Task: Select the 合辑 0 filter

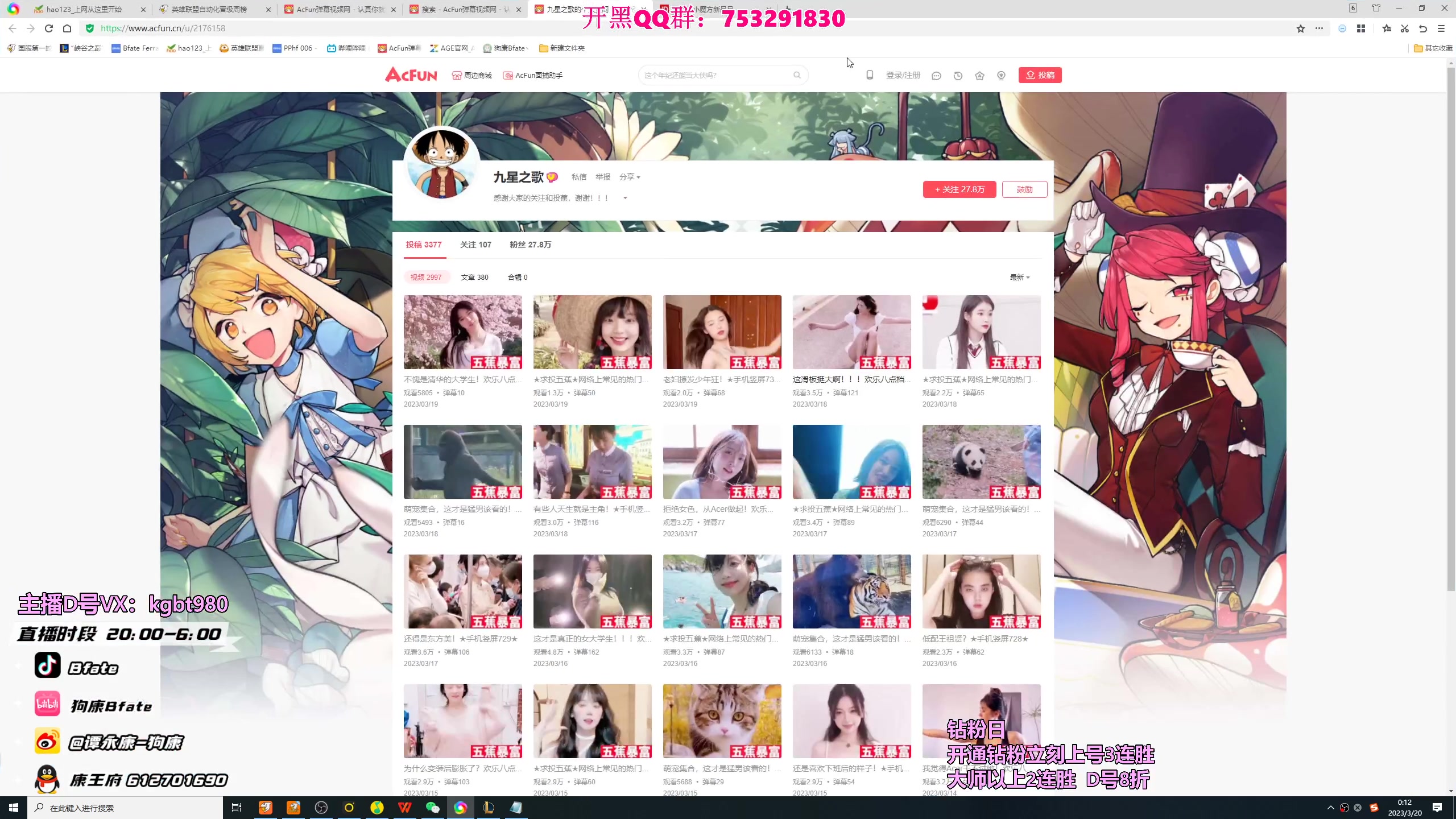Action: (x=518, y=278)
